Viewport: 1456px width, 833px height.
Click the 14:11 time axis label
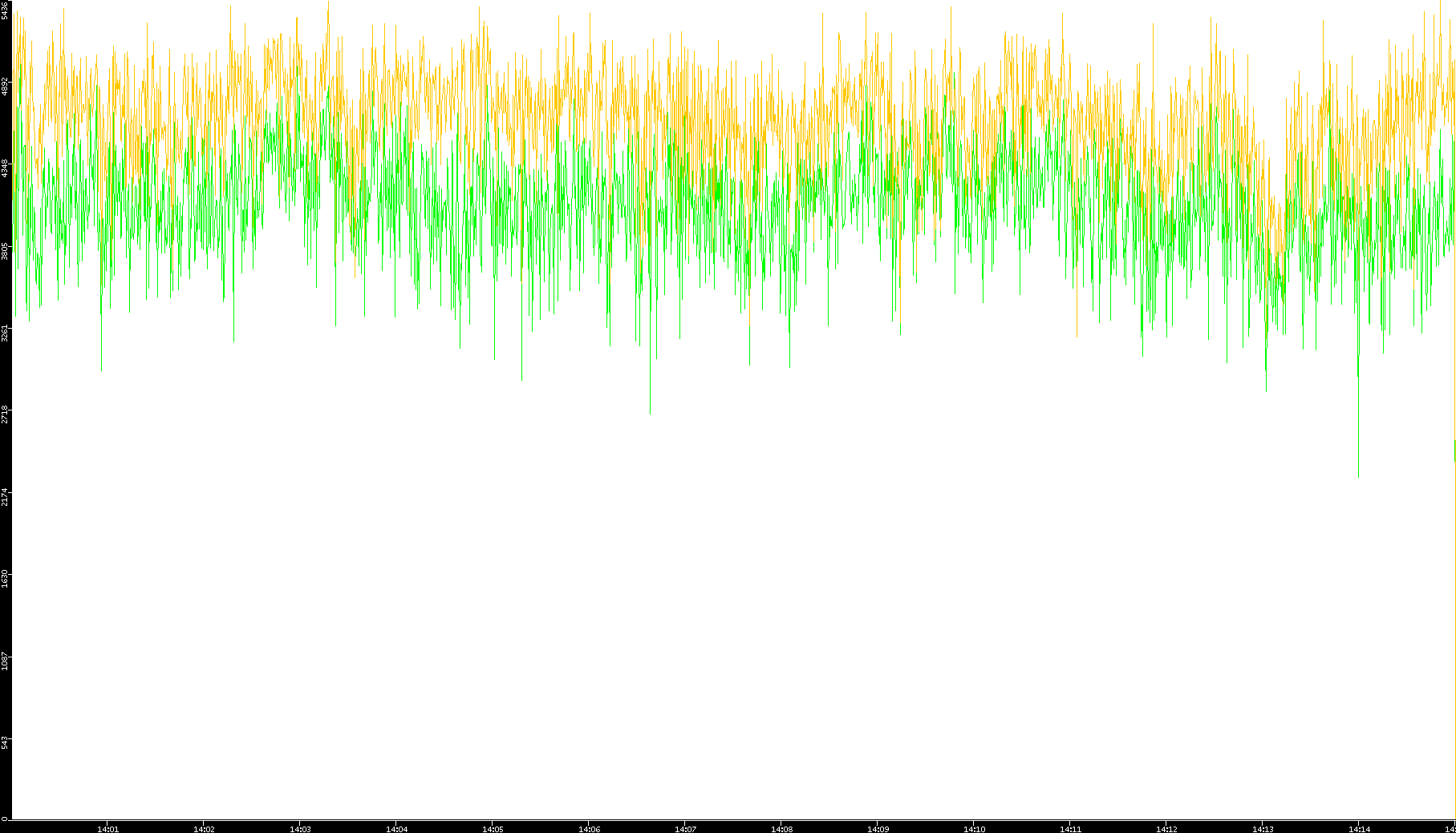tap(1070, 829)
